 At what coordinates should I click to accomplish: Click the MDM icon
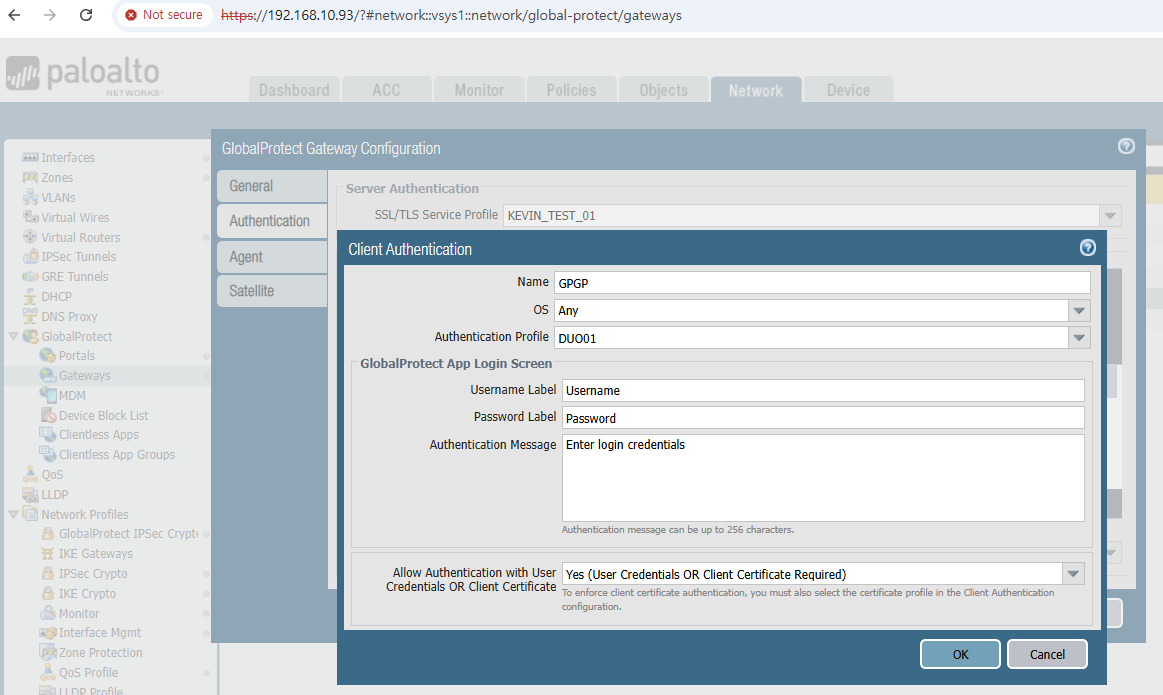47,395
